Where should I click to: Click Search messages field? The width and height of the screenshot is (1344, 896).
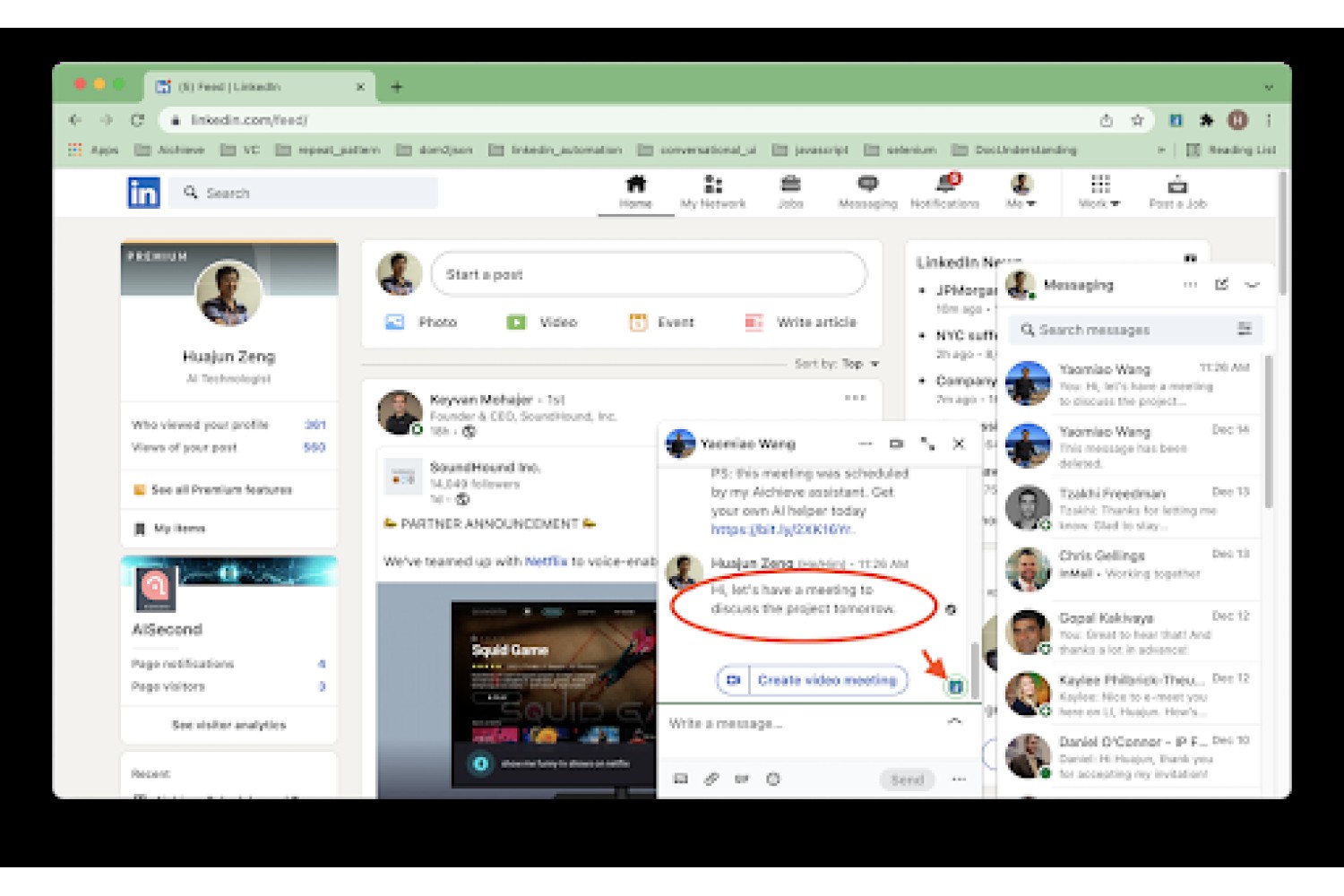click(1136, 330)
